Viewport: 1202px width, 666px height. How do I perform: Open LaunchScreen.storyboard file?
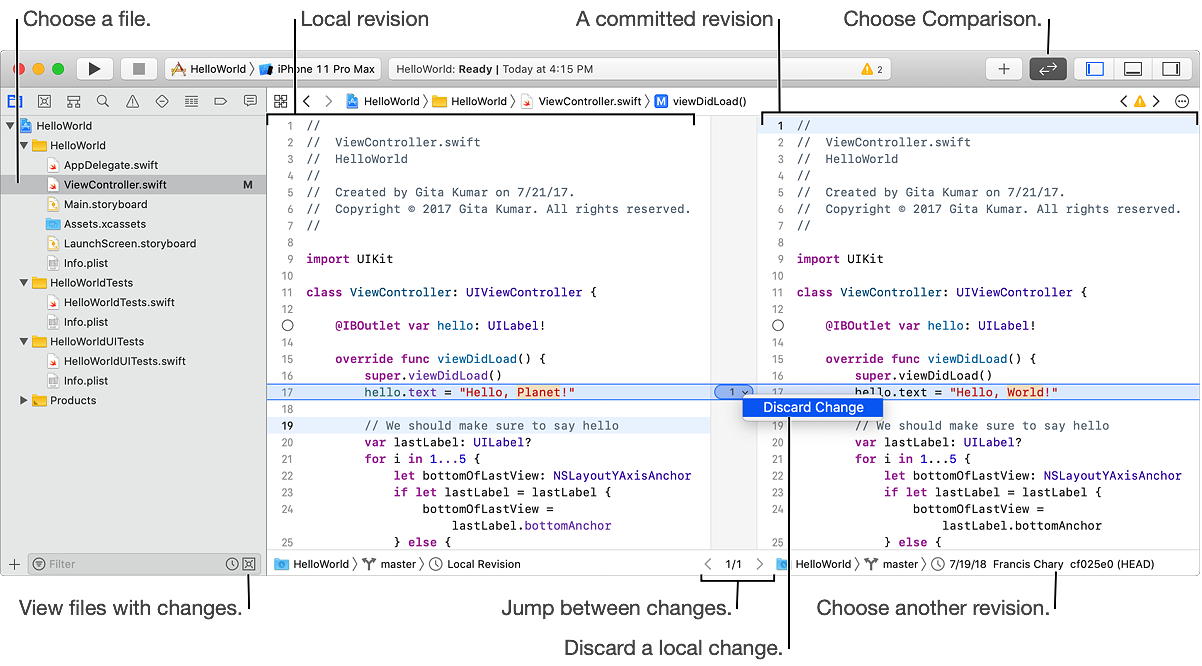click(130, 244)
